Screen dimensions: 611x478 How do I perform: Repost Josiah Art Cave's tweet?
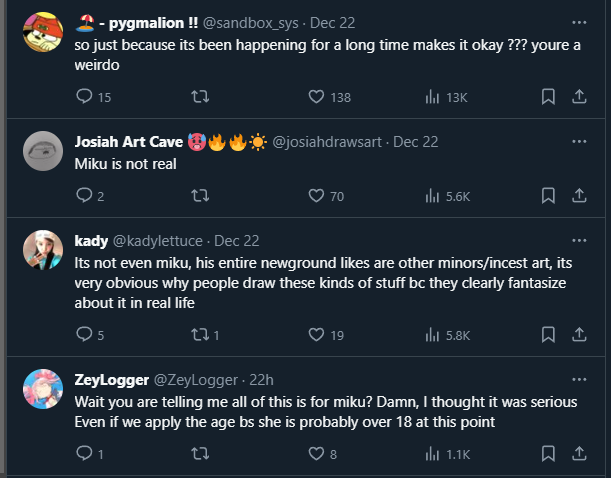tap(200, 196)
